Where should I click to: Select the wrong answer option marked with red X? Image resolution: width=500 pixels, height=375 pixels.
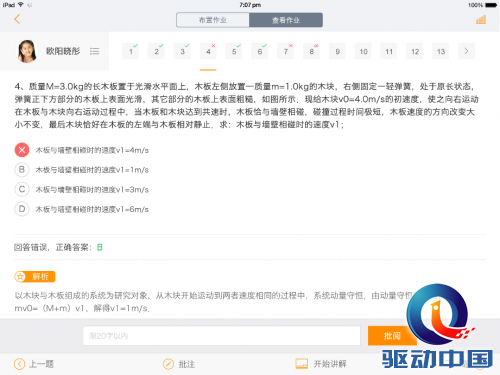pos(22,150)
